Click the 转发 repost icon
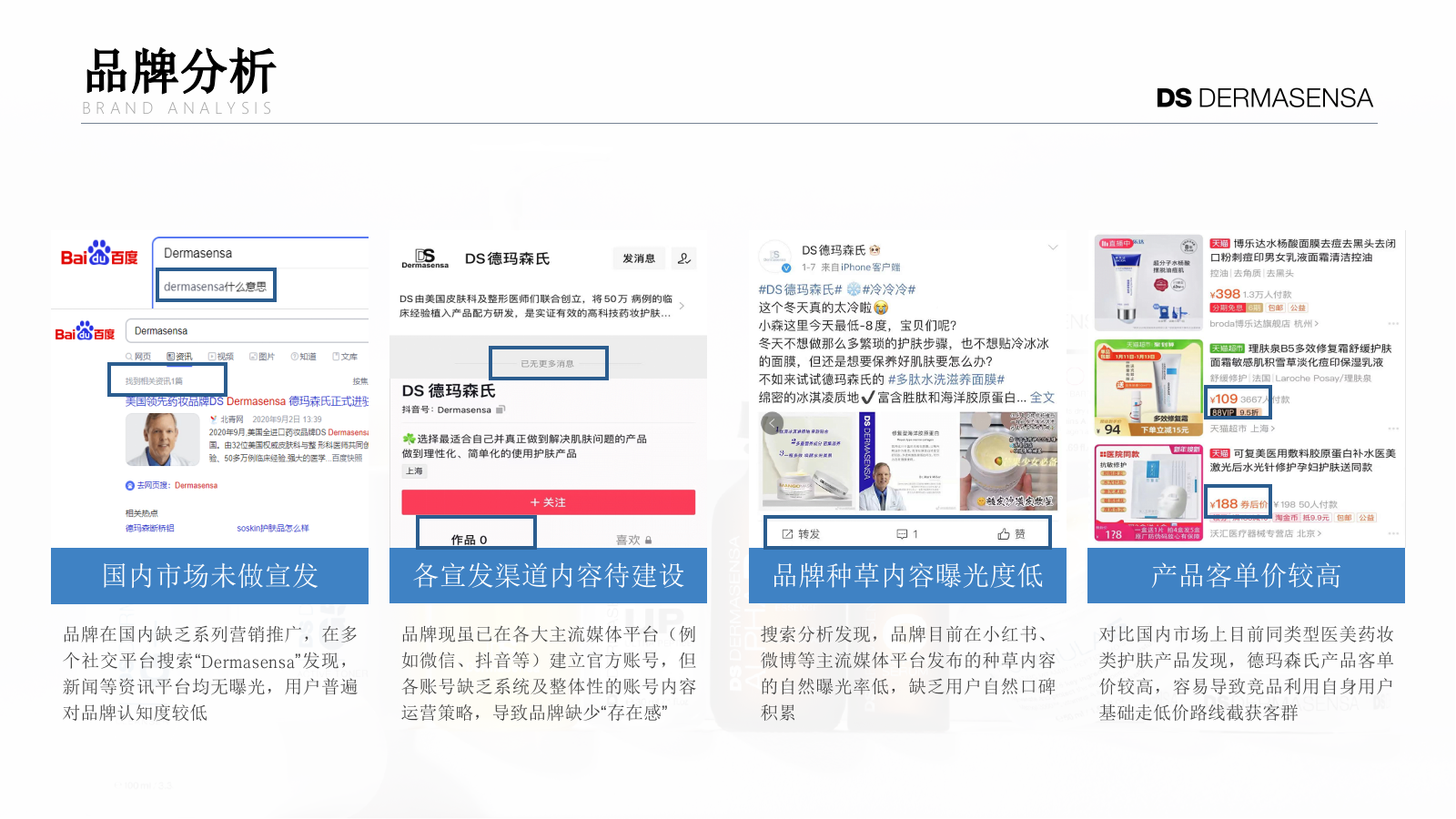The height and width of the screenshot is (819, 1456). (787, 534)
